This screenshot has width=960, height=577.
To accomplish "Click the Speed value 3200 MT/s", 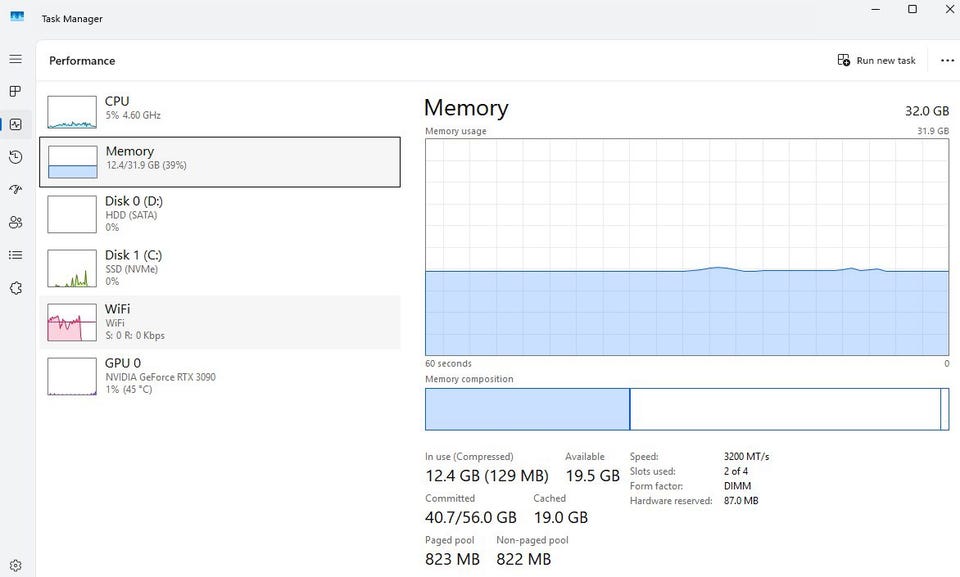I will (746, 456).
